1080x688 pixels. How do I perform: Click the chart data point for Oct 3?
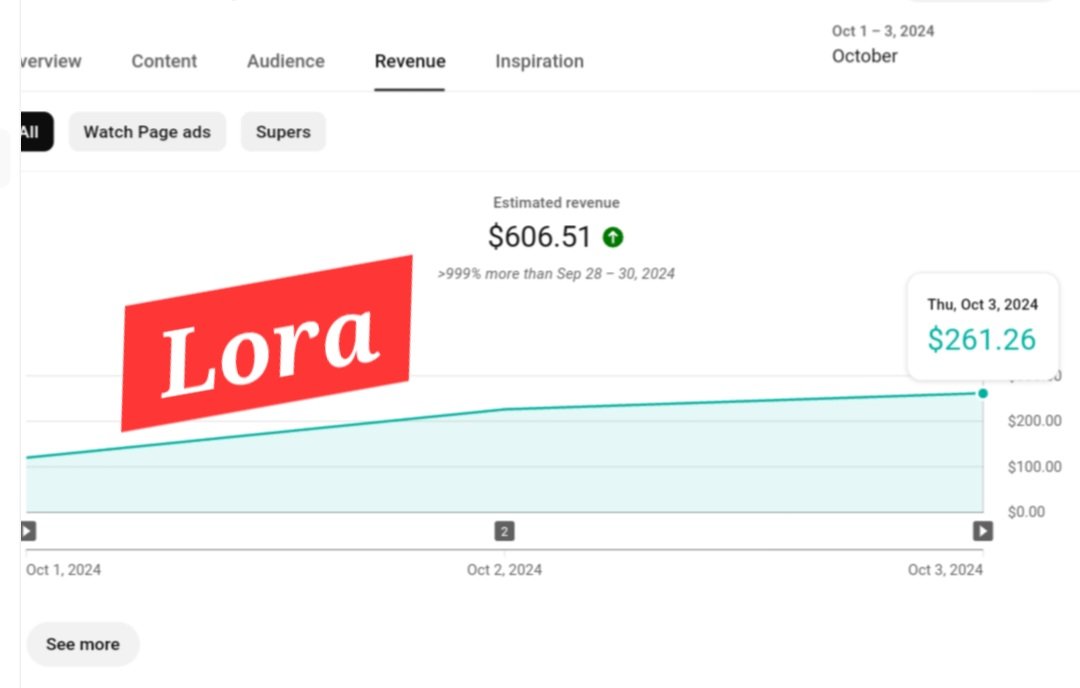pyautogui.click(x=983, y=393)
